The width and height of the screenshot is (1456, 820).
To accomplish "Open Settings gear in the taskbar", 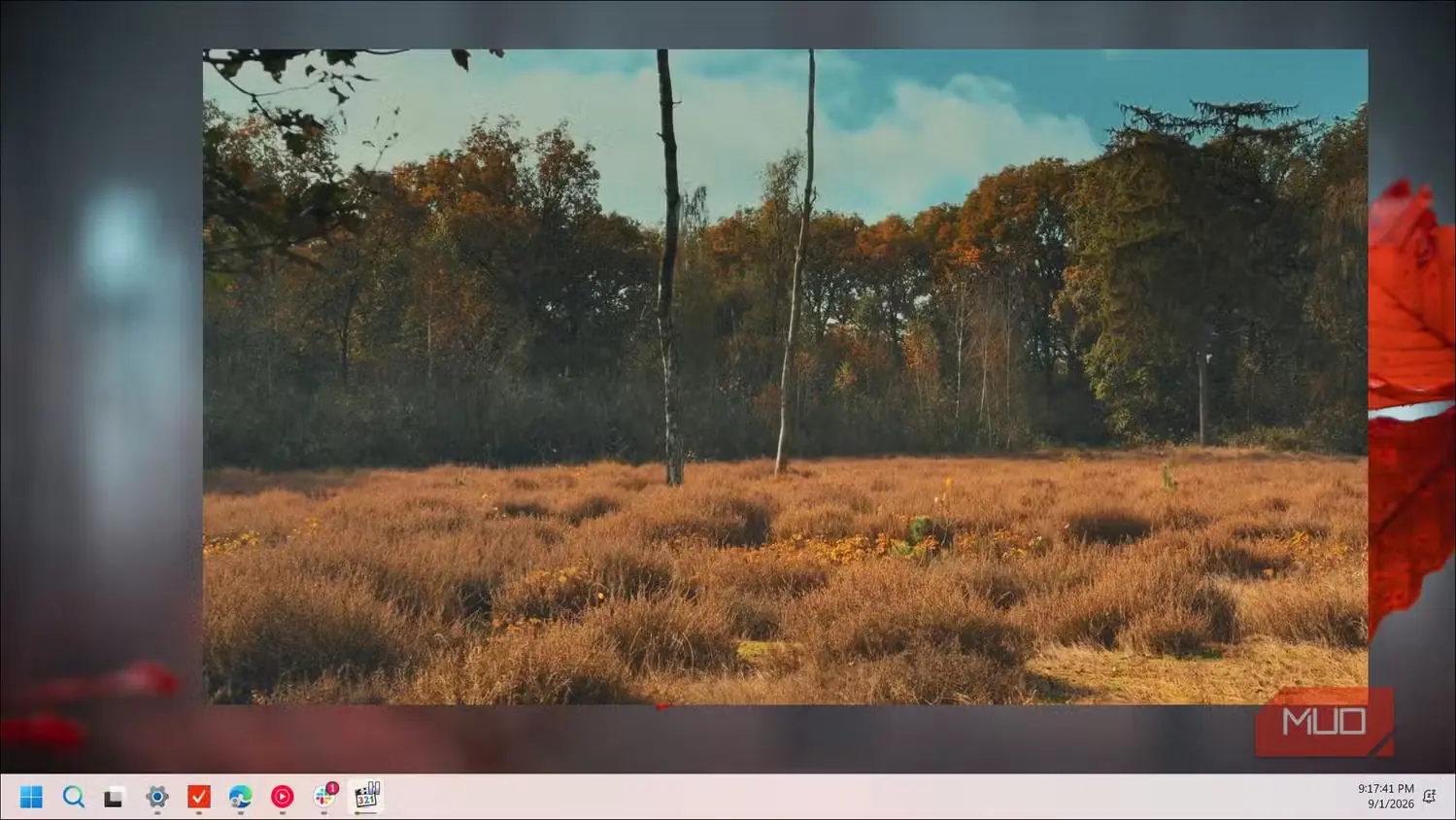I will coord(157,797).
